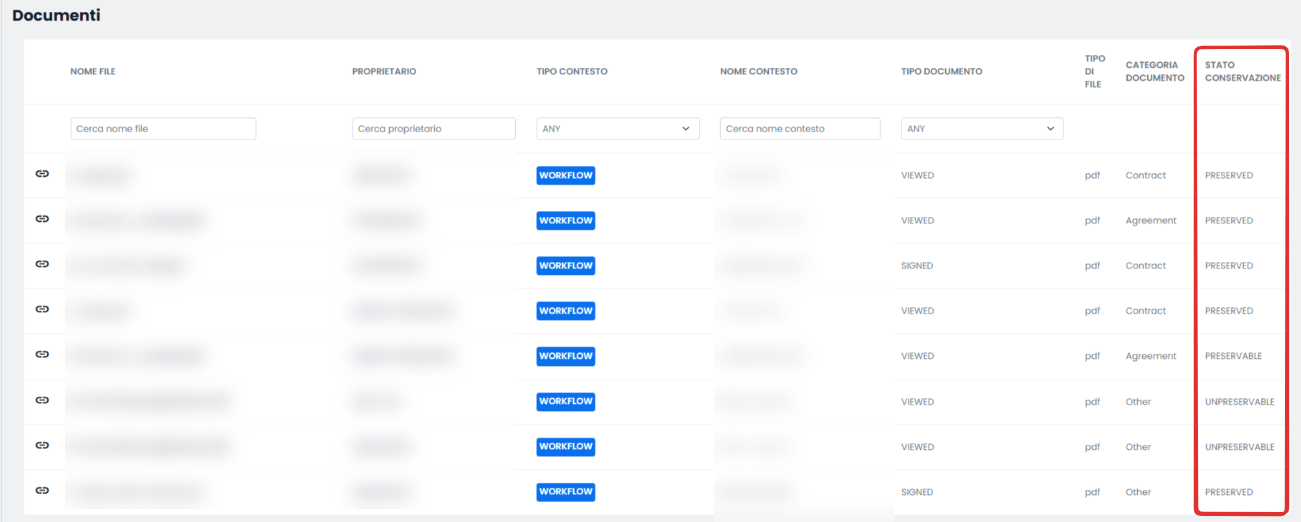Click WORKFLOW badge in the PRESERVABLE row
This screenshot has height=522, width=1301.
[566, 356]
